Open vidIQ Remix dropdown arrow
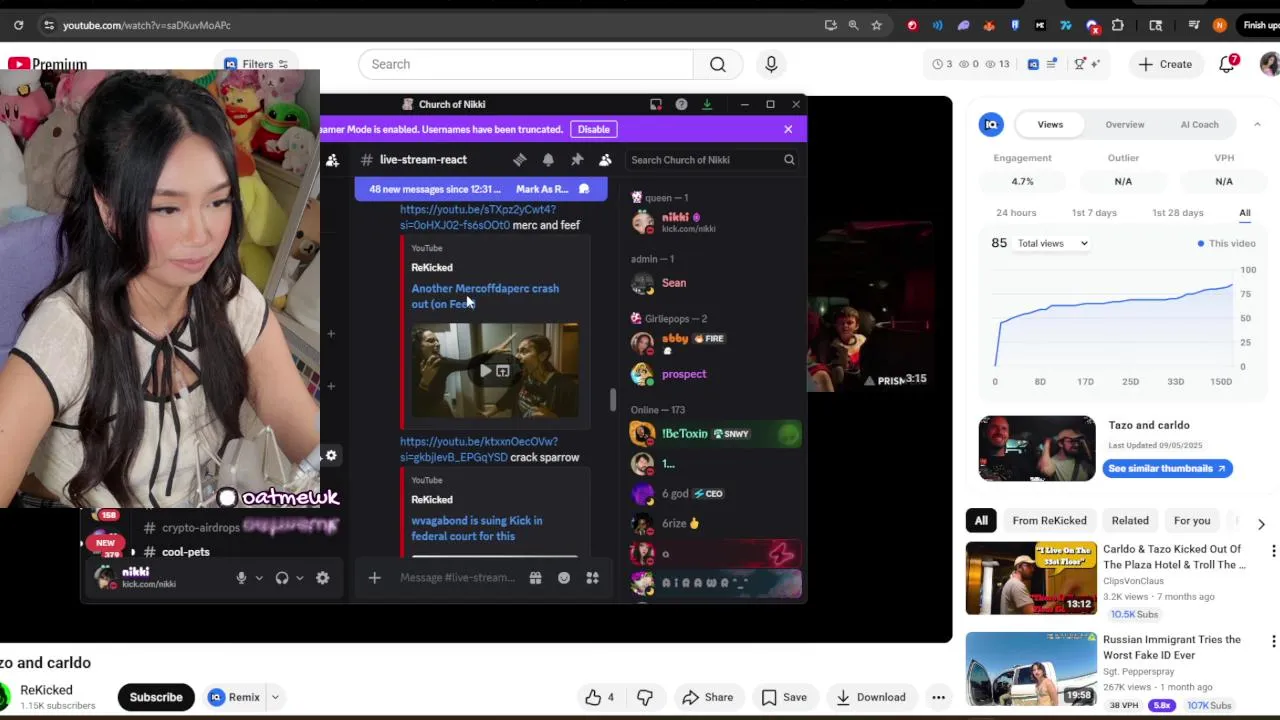Image resolution: width=1280 pixels, height=720 pixels. click(x=275, y=697)
